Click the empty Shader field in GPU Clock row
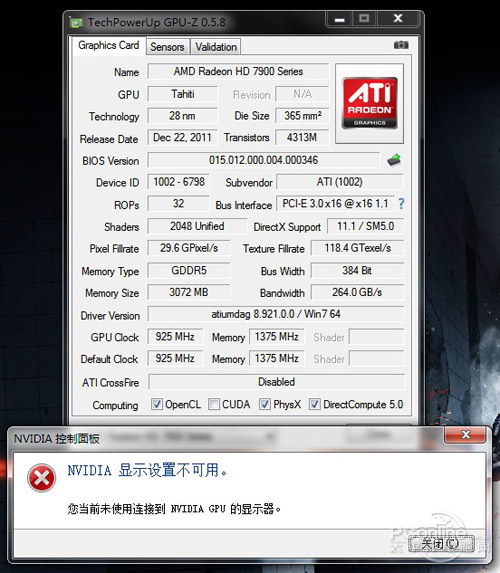500x573 pixels. [x=376, y=337]
